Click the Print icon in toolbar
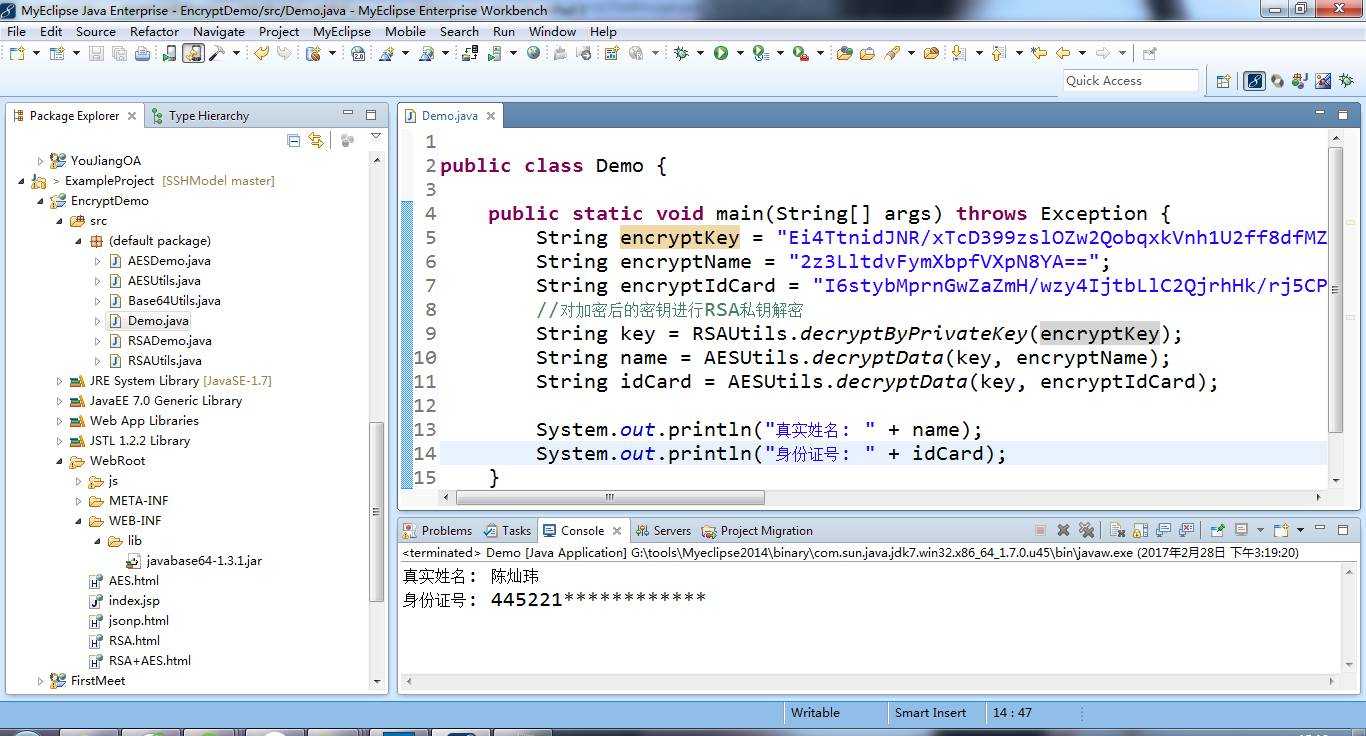This screenshot has width=1366, height=736. click(143, 53)
